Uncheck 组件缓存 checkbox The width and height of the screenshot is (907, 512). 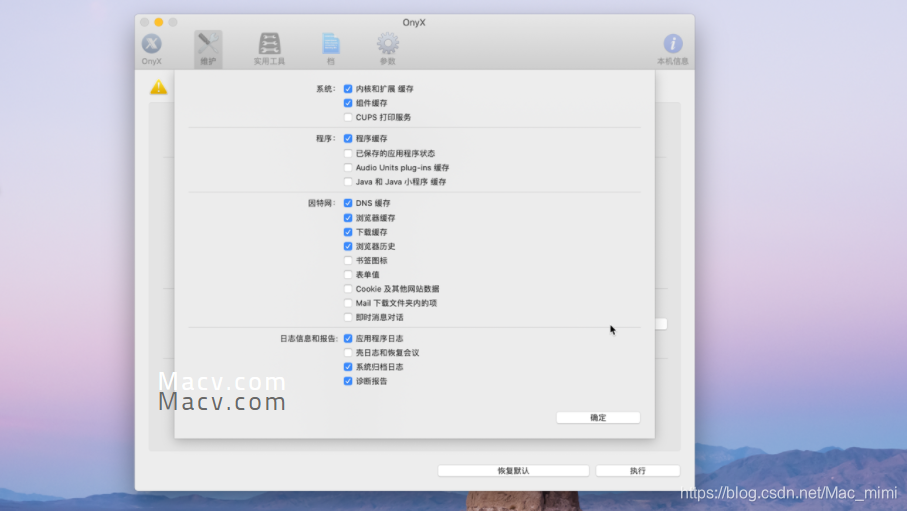click(348, 103)
